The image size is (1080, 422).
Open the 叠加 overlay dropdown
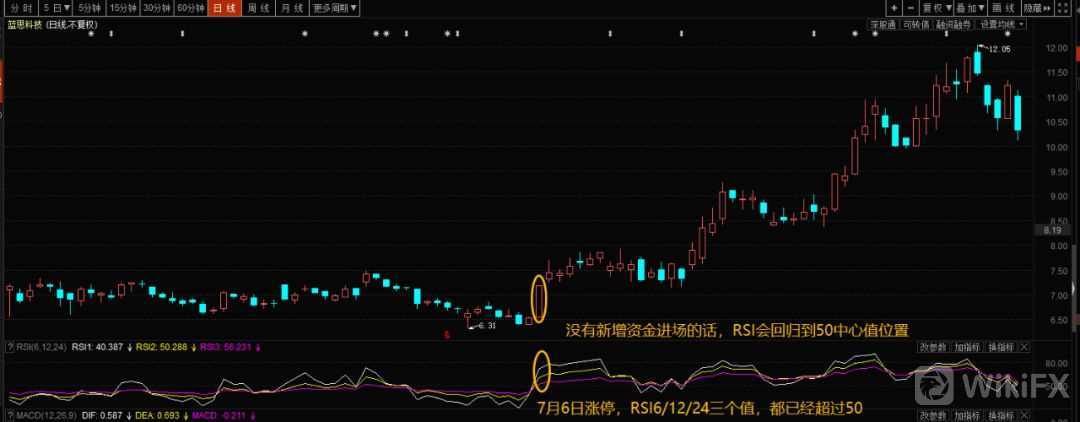tap(970, 8)
